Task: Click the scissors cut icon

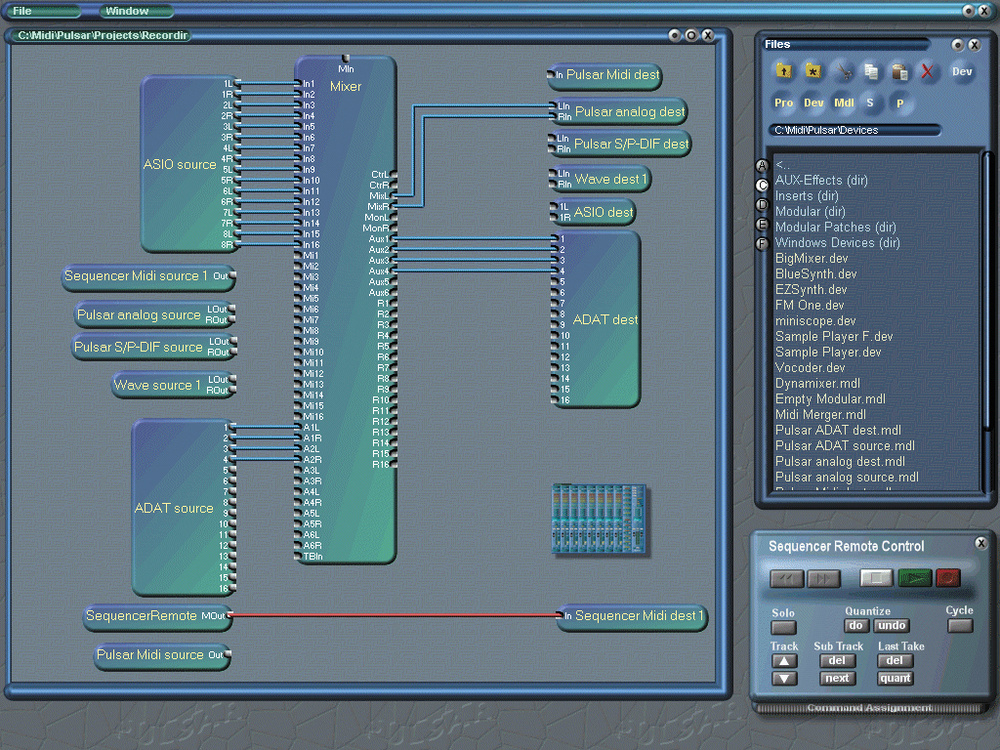Action: [x=843, y=72]
